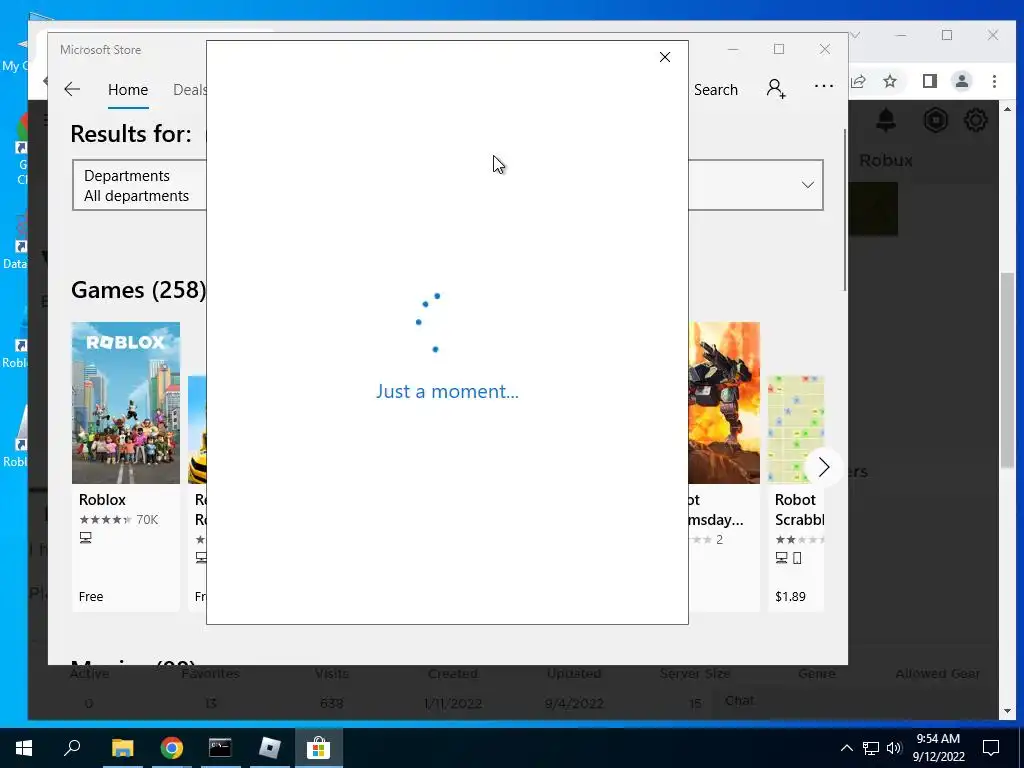
Task: Click the Roblox game title text
Action: [102, 500]
